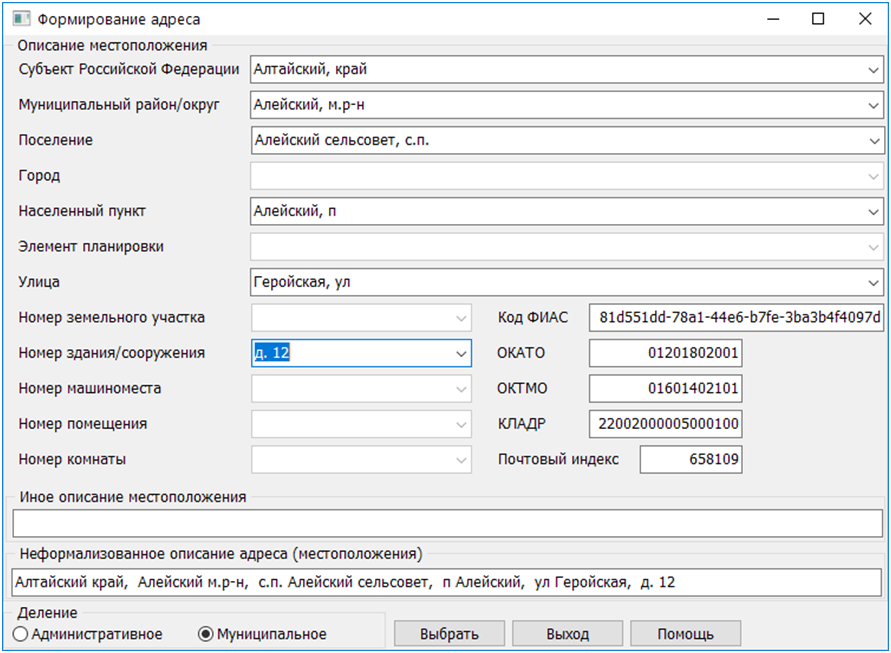The image size is (891, 653).
Task: Select the КЛАДР code field
Action: click(665, 424)
